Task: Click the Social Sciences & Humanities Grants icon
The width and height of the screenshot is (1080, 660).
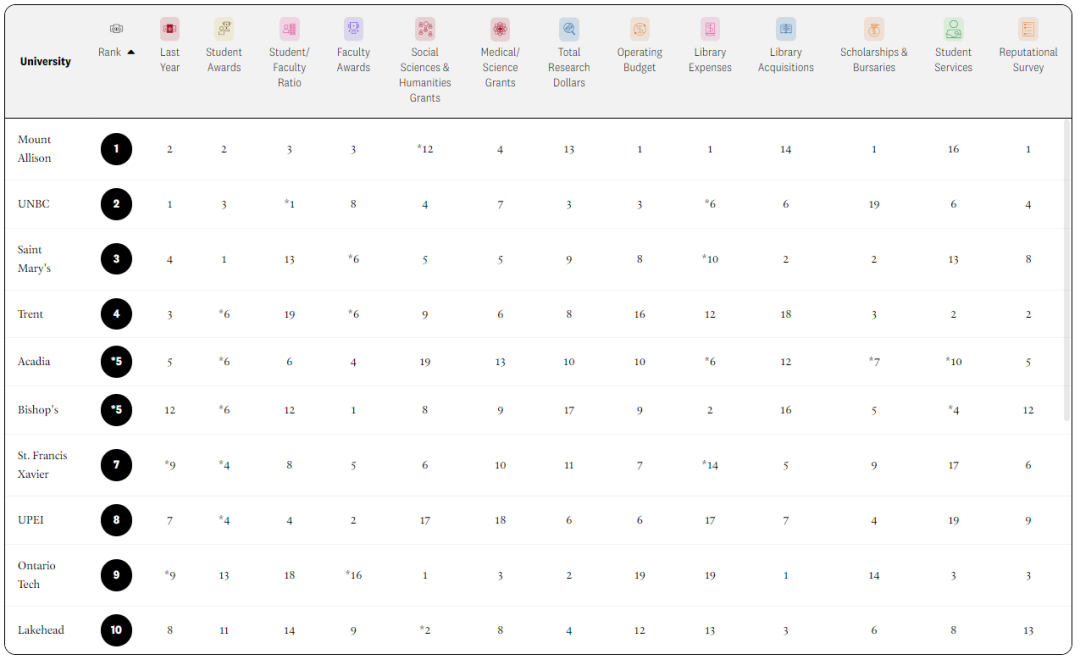Action: (x=425, y=29)
